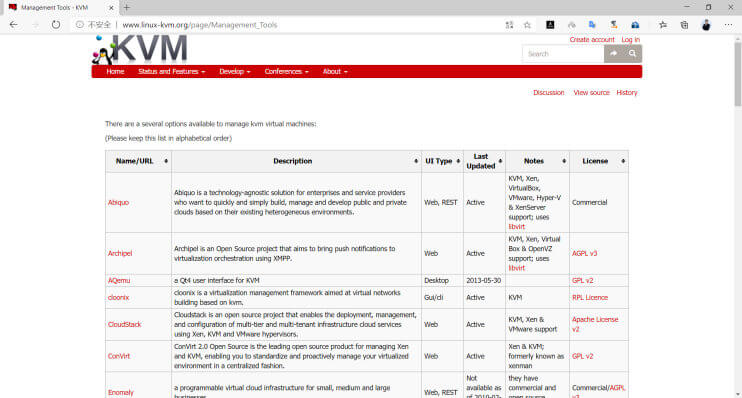Open the Collections toolbar icon
Screen dimensions: 742x398
[684, 25]
